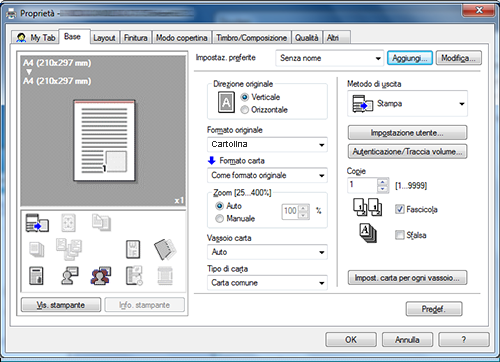Click the red multi-user account track icon

coord(101,276)
